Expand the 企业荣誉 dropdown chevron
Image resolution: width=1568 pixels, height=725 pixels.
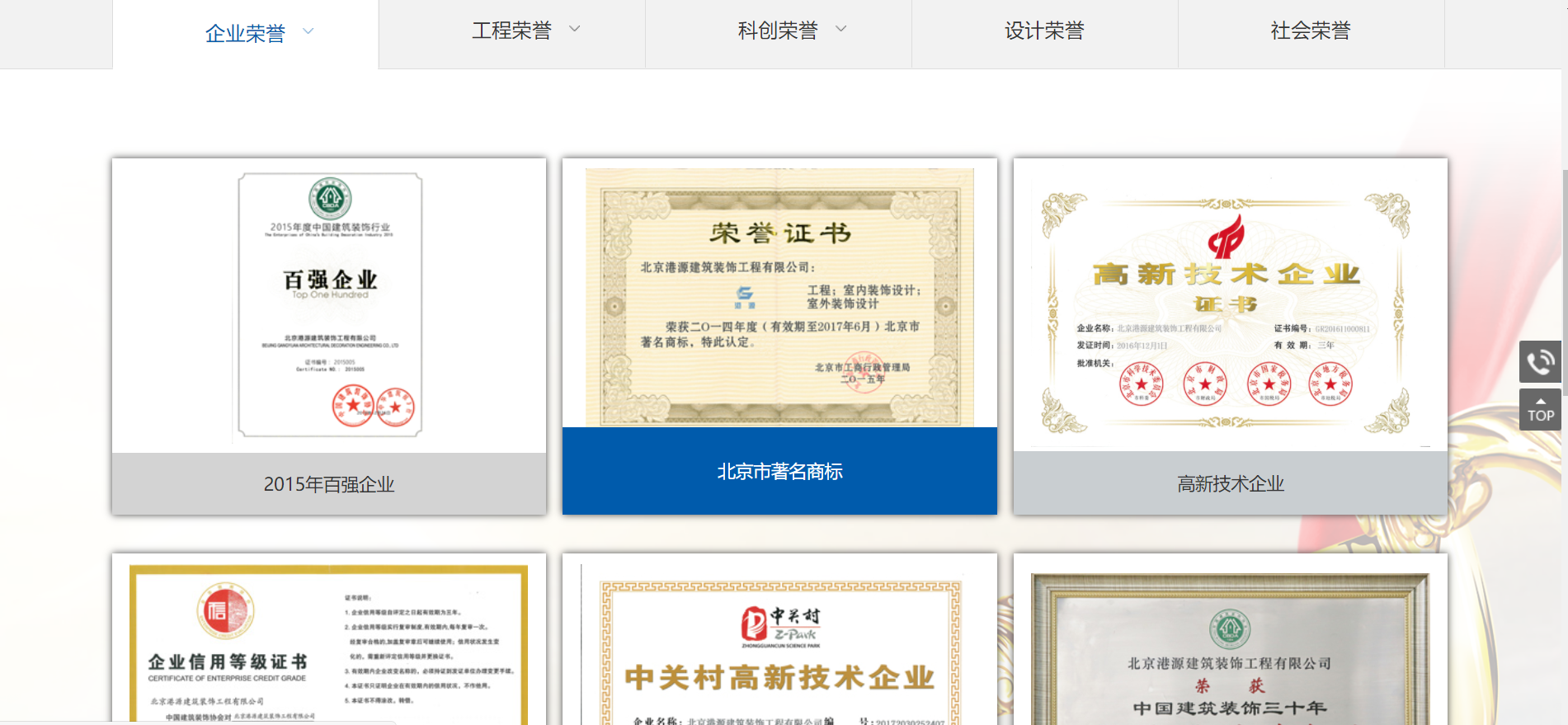coord(308,31)
